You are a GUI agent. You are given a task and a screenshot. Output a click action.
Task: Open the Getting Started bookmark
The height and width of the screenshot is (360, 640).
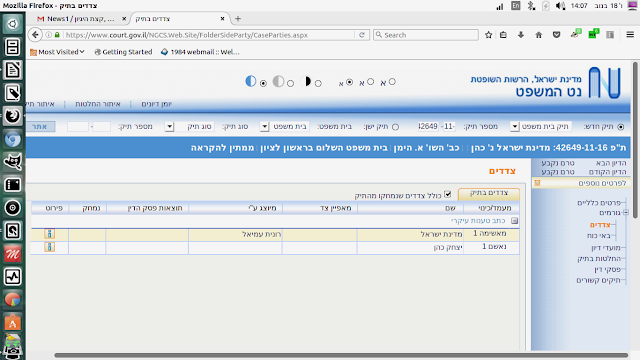[123, 52]
